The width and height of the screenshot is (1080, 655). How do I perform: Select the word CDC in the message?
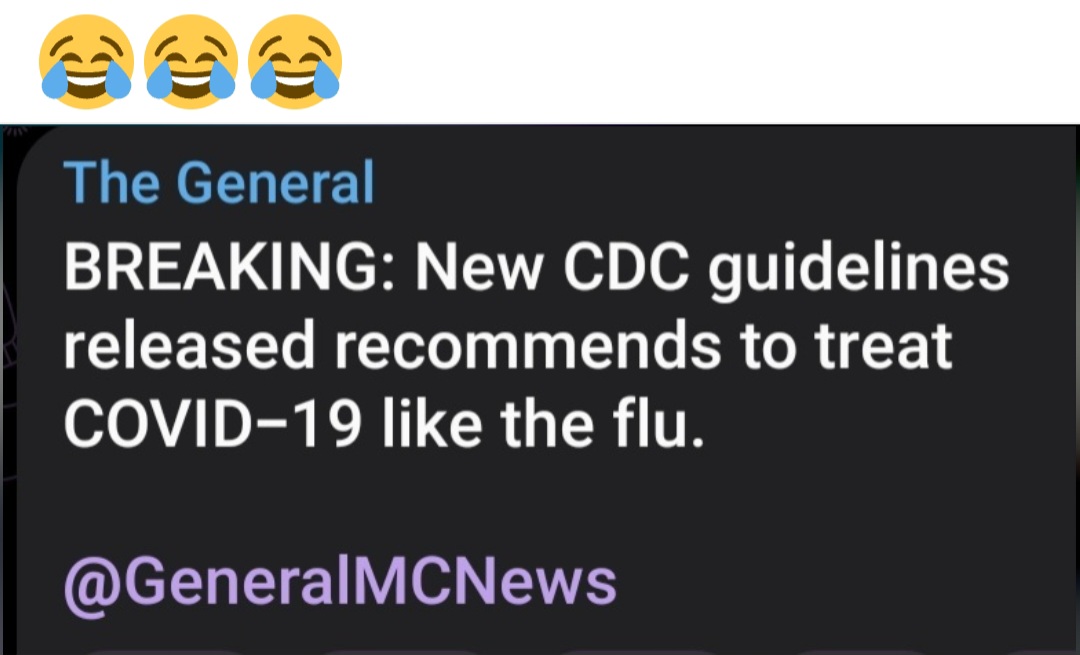tap(626, 267)
